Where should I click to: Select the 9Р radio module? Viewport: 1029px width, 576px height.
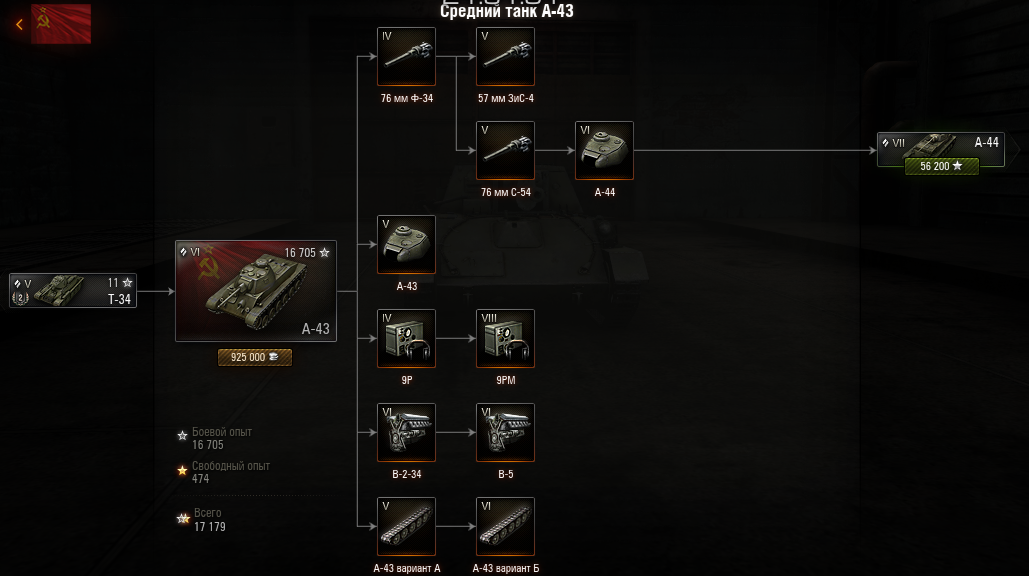tap(406, 339)
